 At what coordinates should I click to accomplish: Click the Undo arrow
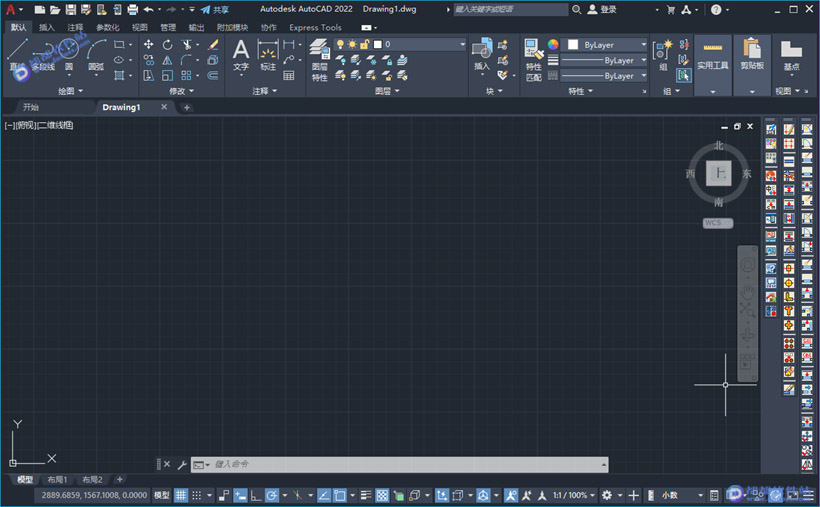pyautogui.click(x=149, y=9)
